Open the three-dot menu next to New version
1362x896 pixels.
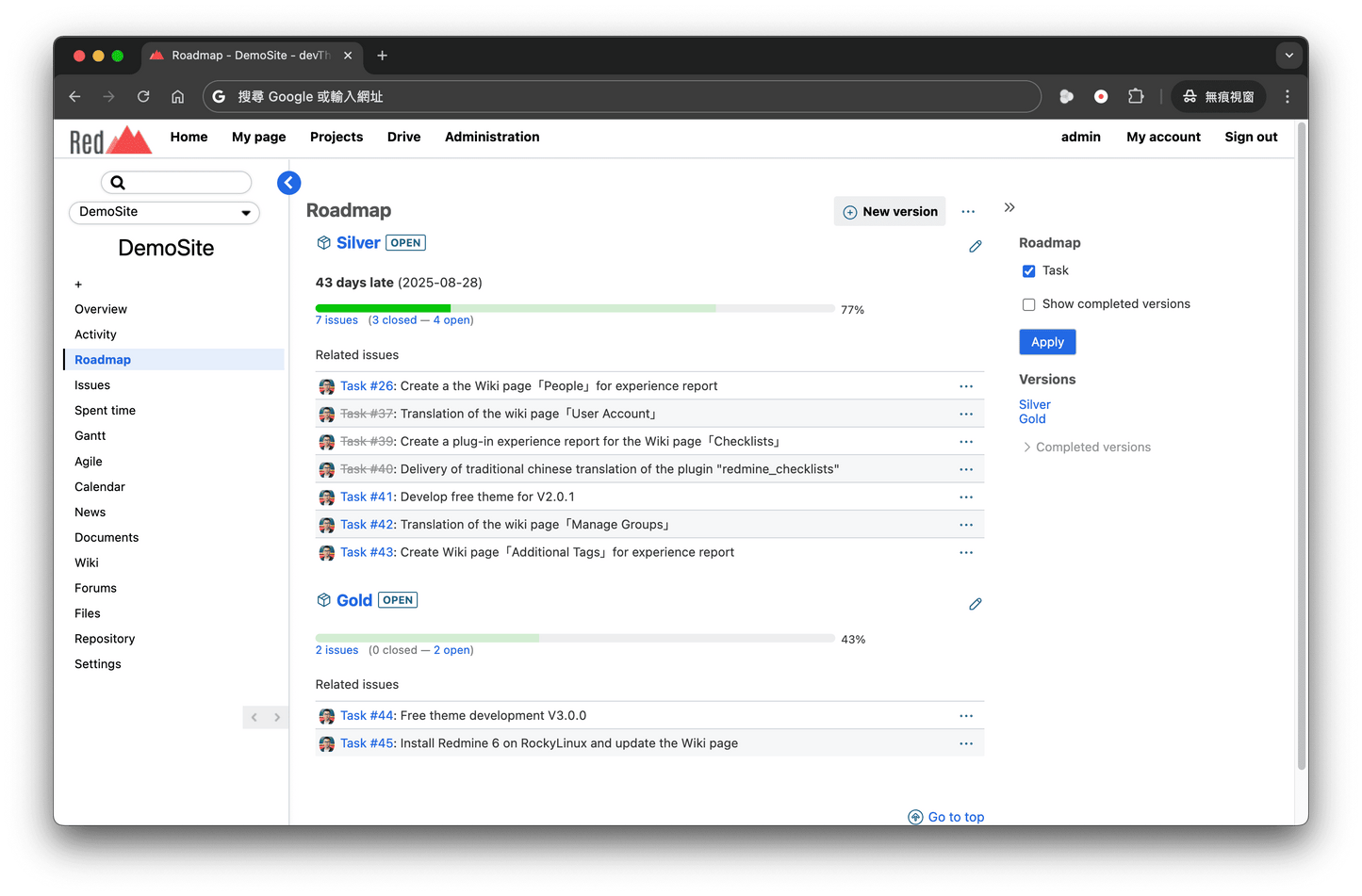coord(968,212)
